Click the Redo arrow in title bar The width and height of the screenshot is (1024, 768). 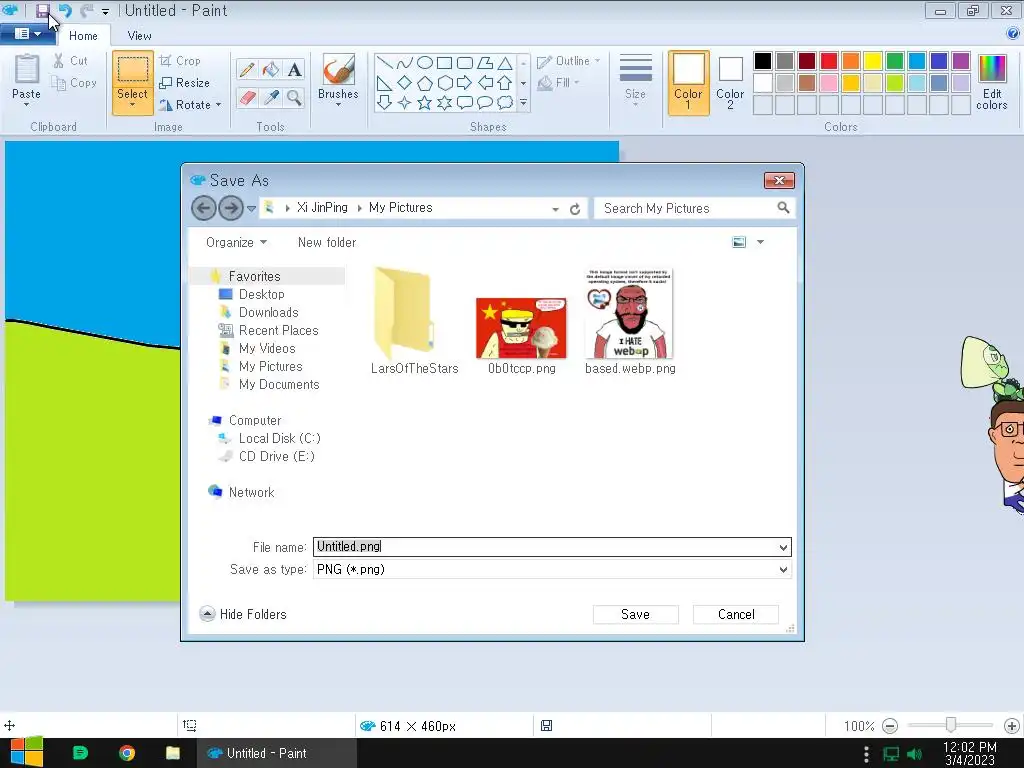tap(86, 10)
